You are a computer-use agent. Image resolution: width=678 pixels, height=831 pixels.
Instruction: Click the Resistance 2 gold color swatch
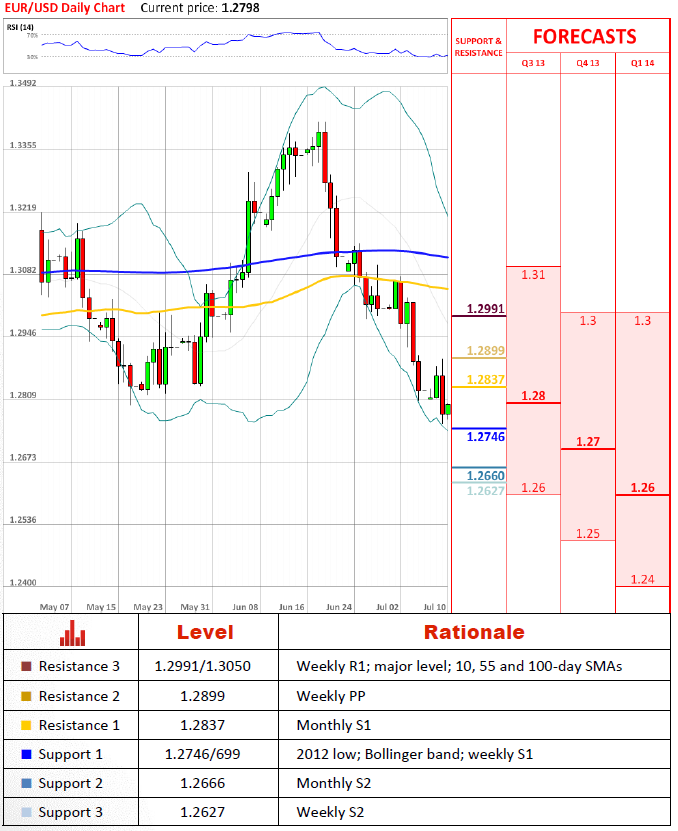point(26,696)
